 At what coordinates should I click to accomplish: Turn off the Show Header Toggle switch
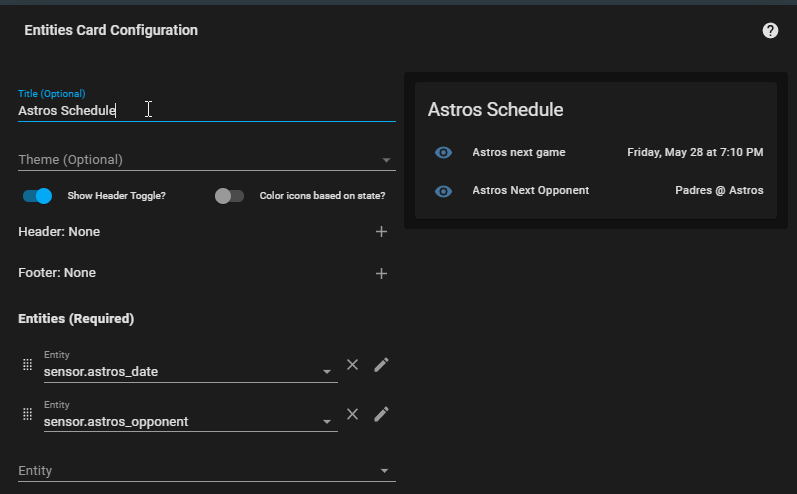pos(37,196)
